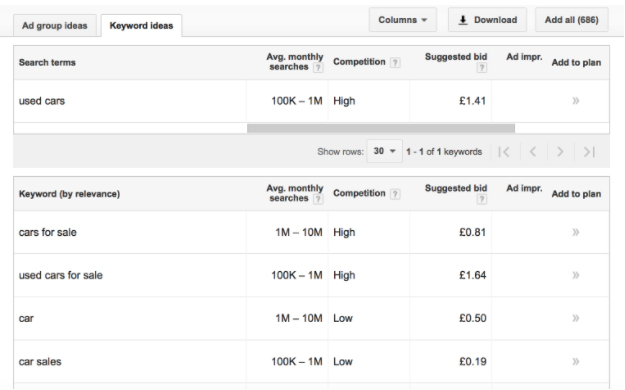Switch to Ad group ideas tab
The height and width of the screenshot is (390, 625).
[x=55, y=26]
